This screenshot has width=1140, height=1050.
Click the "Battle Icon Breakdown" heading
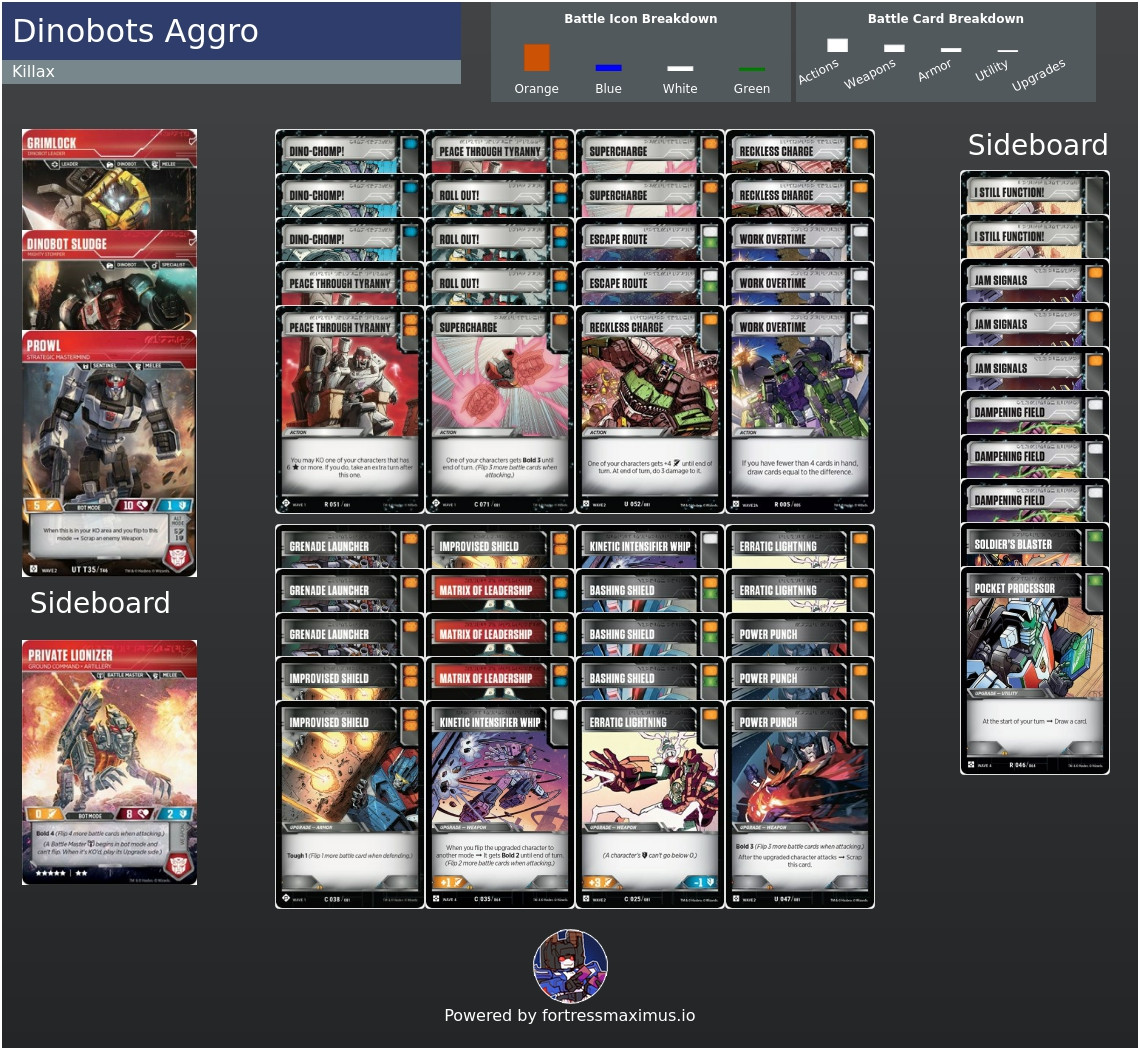[641, 19]
